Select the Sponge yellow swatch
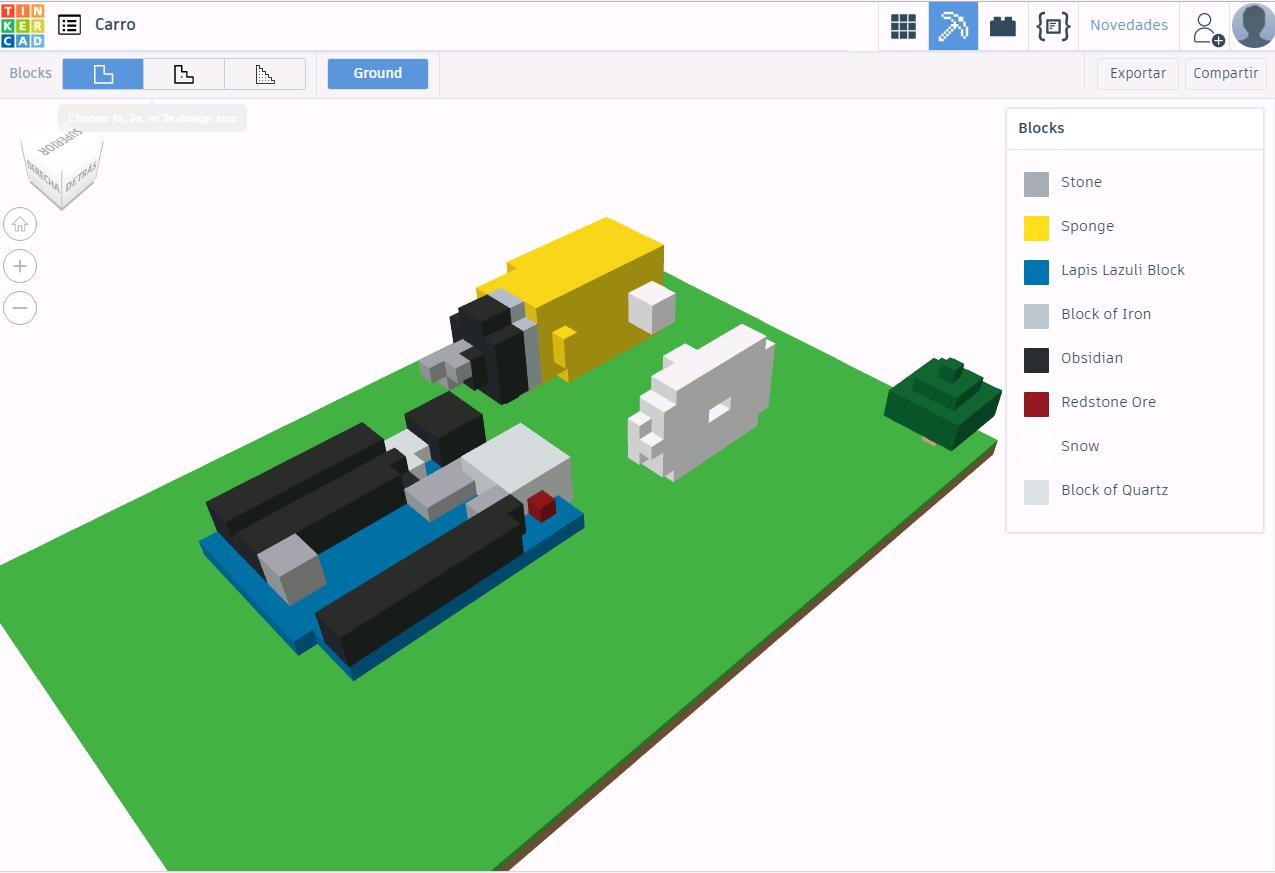This screenshot has width=1275, height=873. pos(1036,228)
